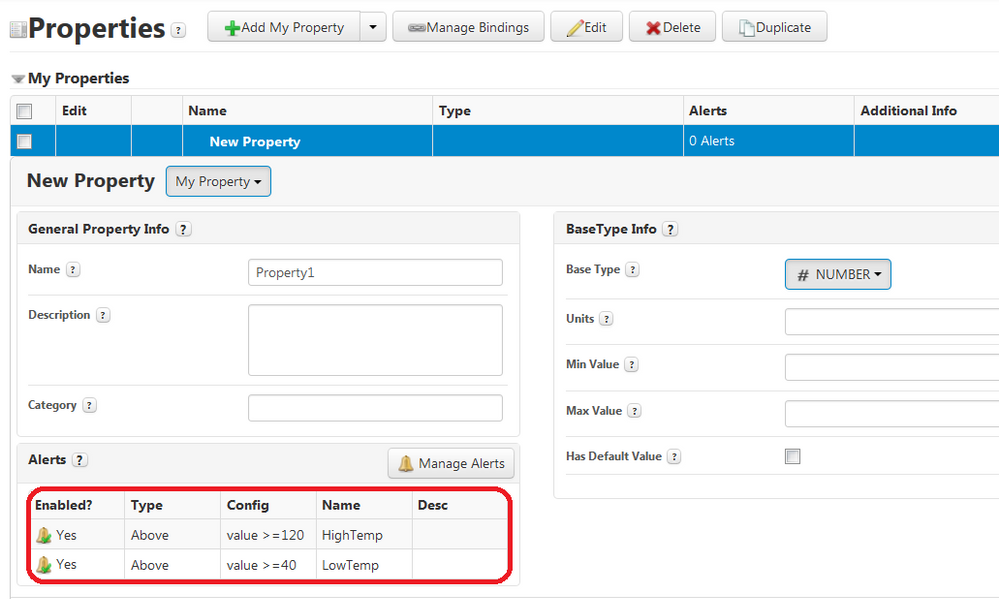Collapse the My Properties section
This screenshot has height=599, width=999.
coord(18,79)
